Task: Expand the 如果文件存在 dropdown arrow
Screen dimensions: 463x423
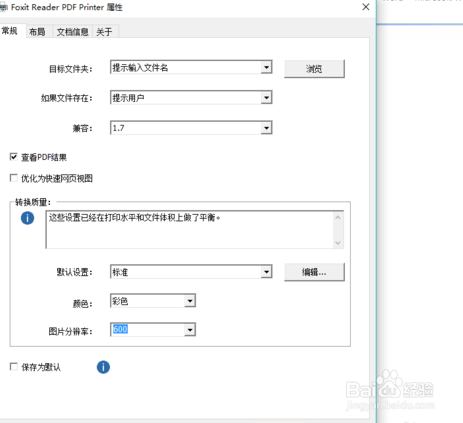Action: click(x=266, y=98)
